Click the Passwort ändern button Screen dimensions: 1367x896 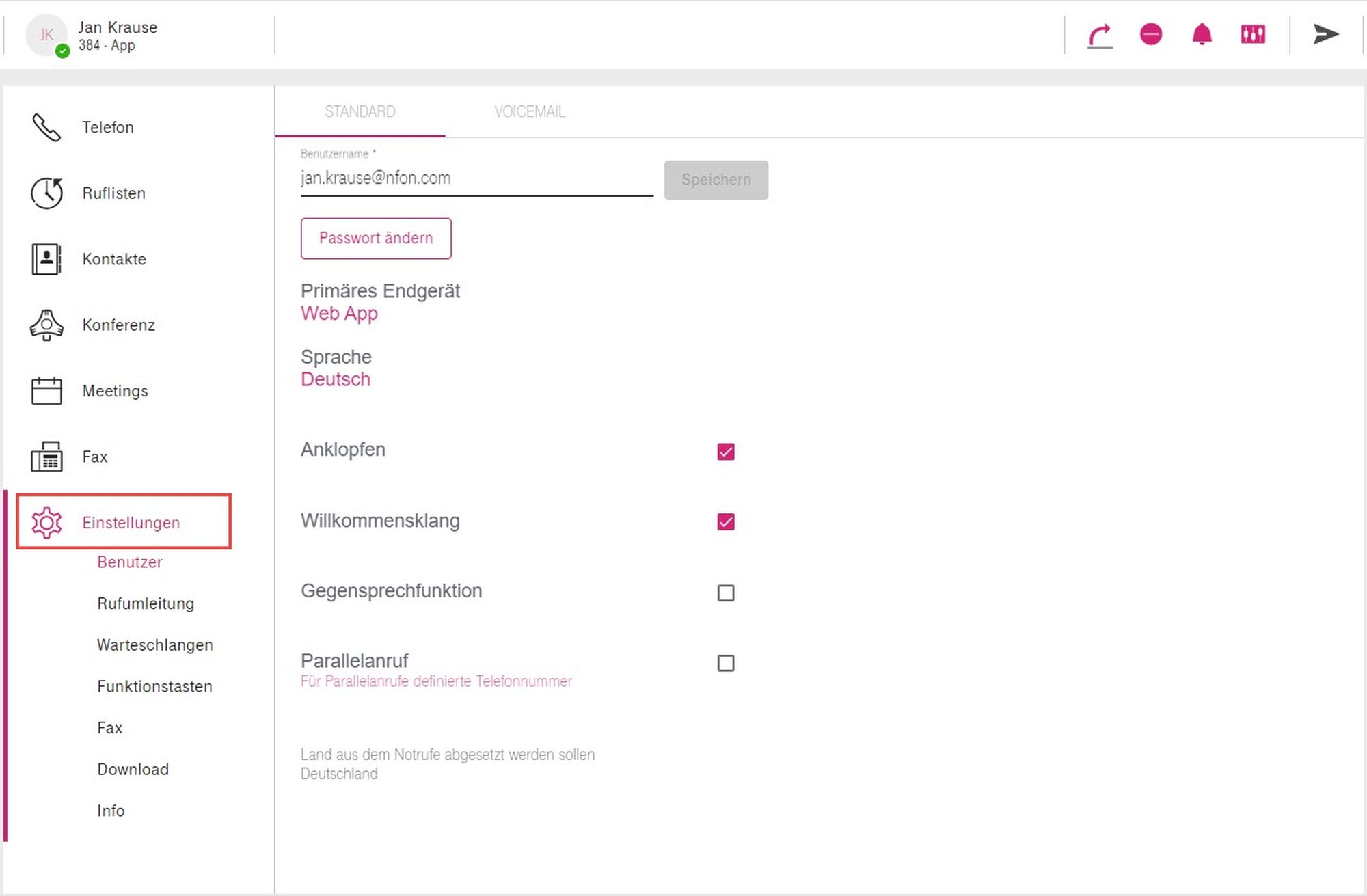376,239
